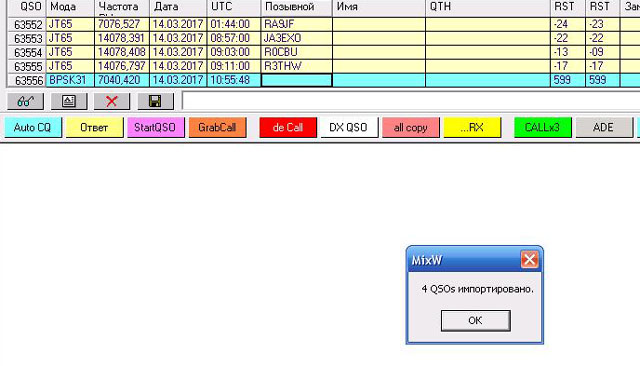Click the Позывной column header
Image resolution: width=640 pixels, height=366 pixels.
pyautogui.click(x=297, y=7)
